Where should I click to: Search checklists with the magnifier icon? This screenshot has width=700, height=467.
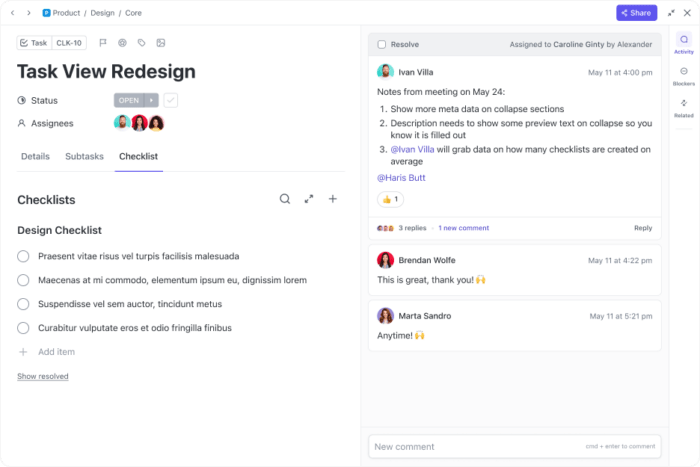(285, 199)
